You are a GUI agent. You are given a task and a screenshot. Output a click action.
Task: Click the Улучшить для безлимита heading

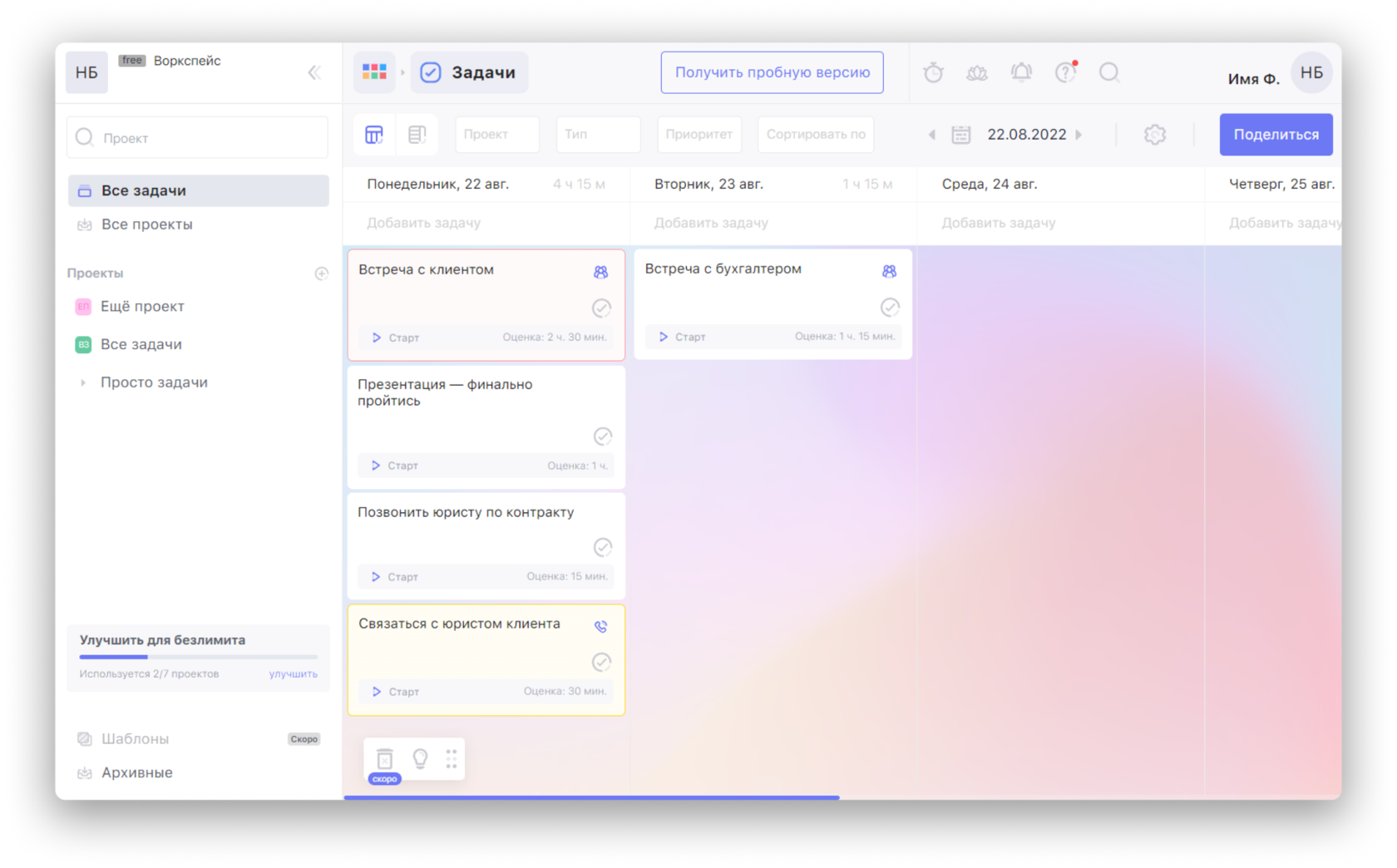pos(162,640)
